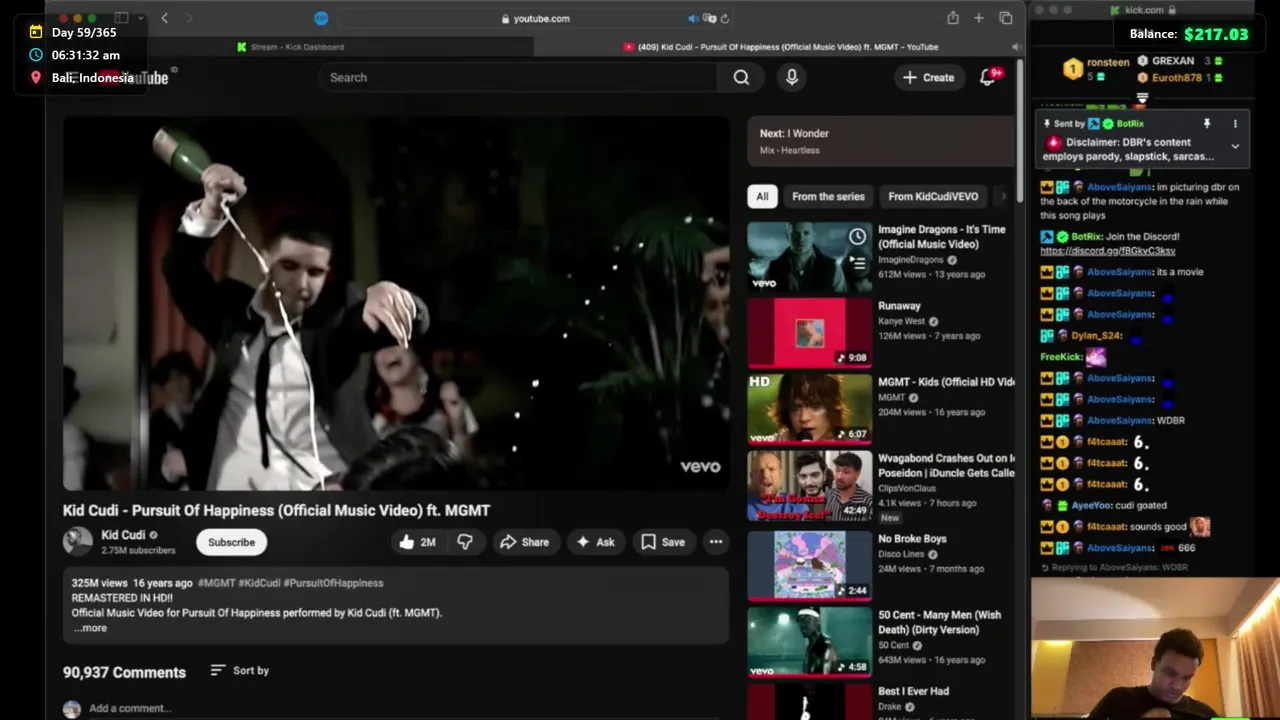1280x720 pixels.
Task: Click the AyeeYoo username in chat
Action: click(1090, 506)
